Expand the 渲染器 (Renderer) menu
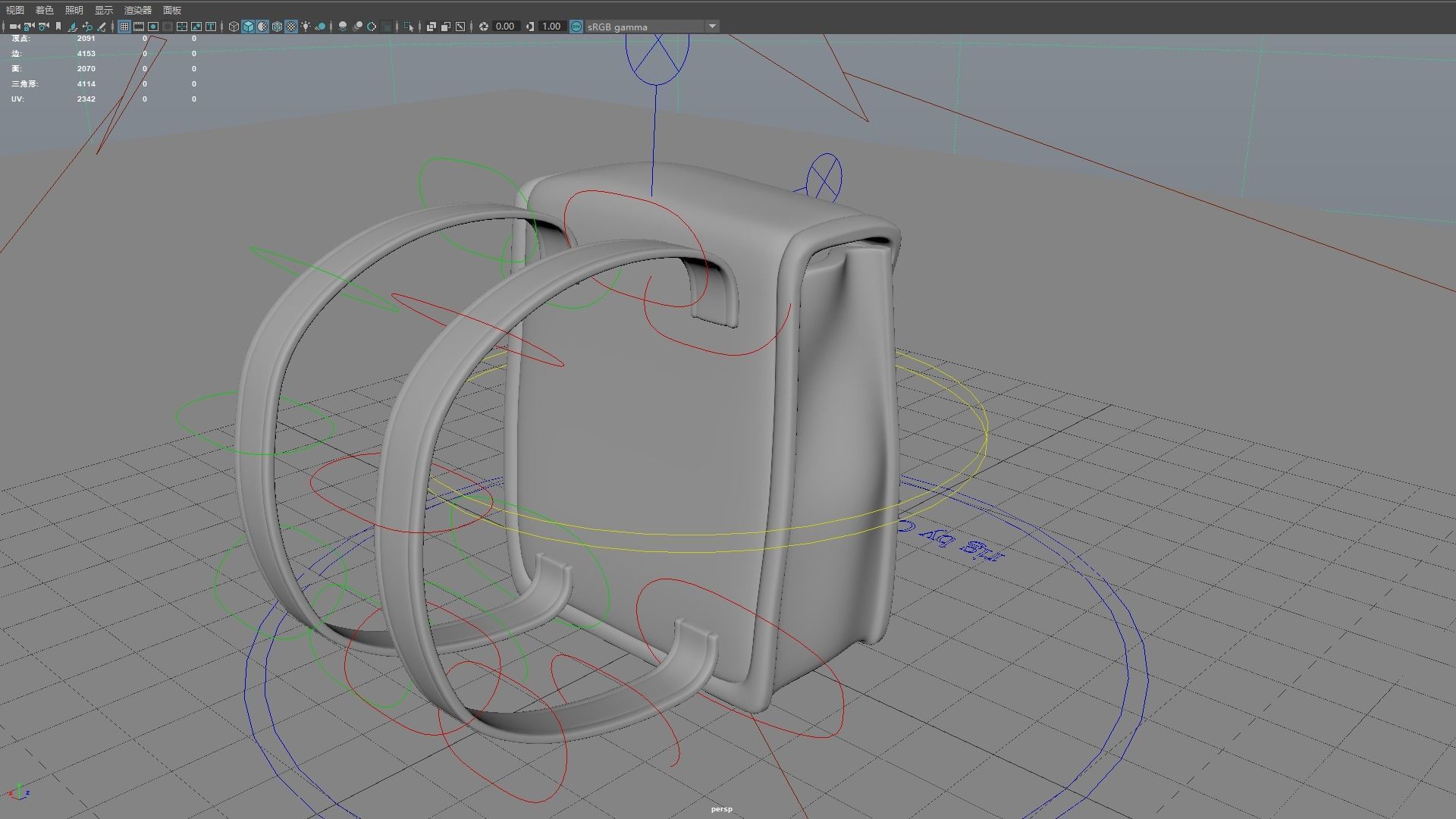The image size is (1456, 819). click(138, 10)
